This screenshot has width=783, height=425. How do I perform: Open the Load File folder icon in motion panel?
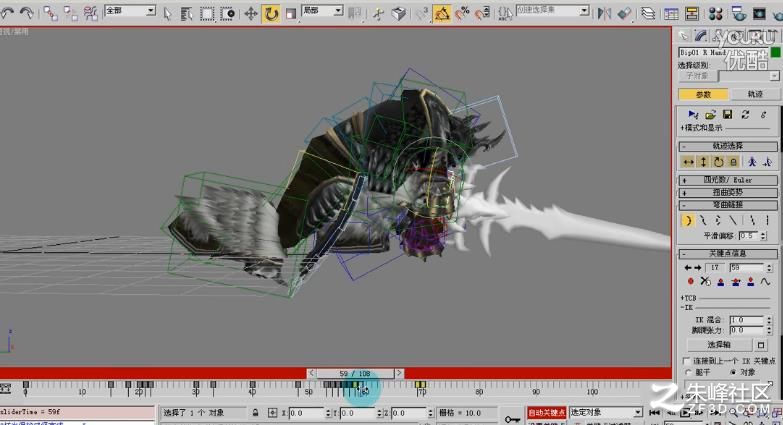click(710, 115)
